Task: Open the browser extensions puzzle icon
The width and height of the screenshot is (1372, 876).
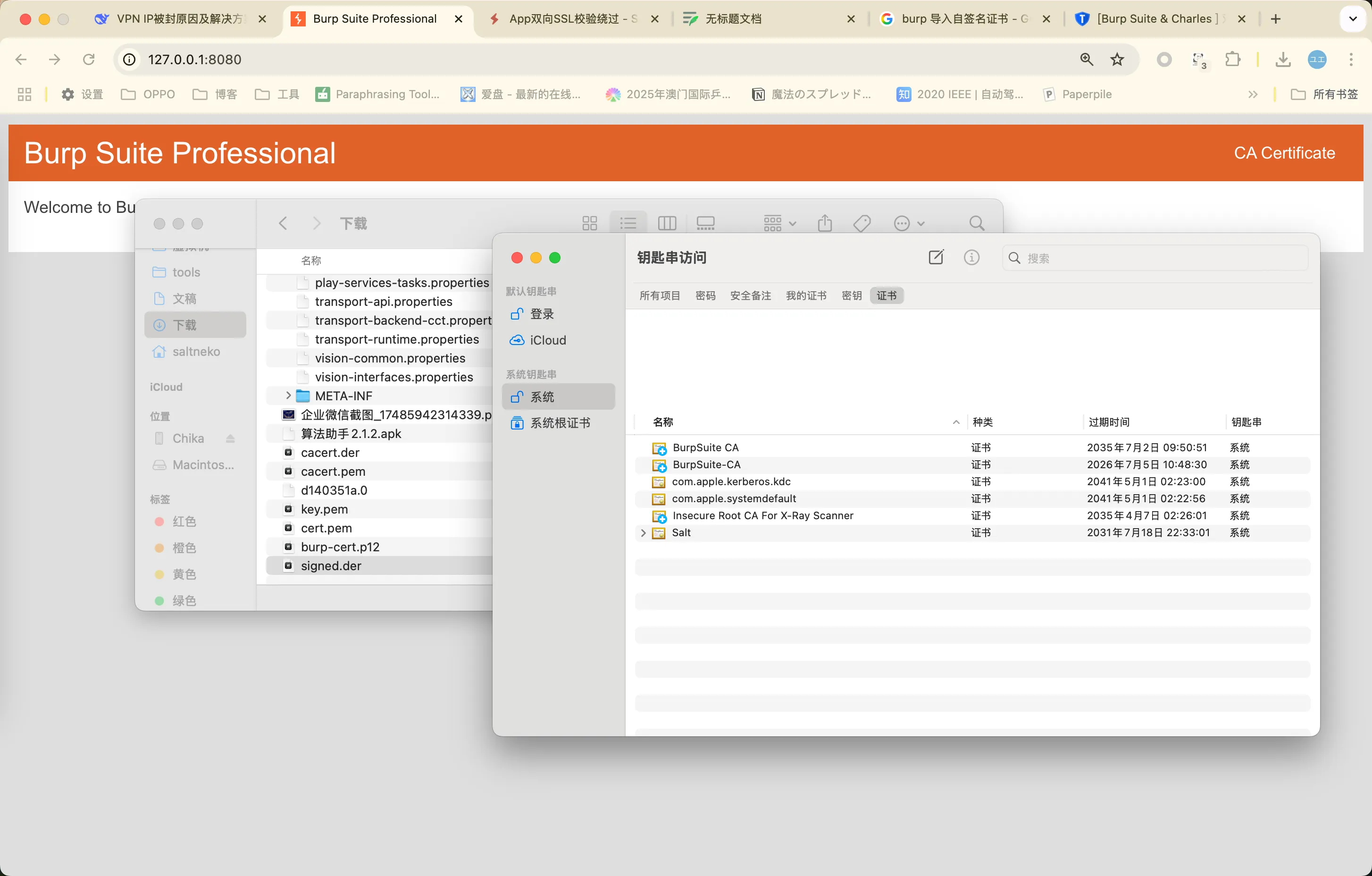Action: pyautogui.click(x=1232, y=59)
